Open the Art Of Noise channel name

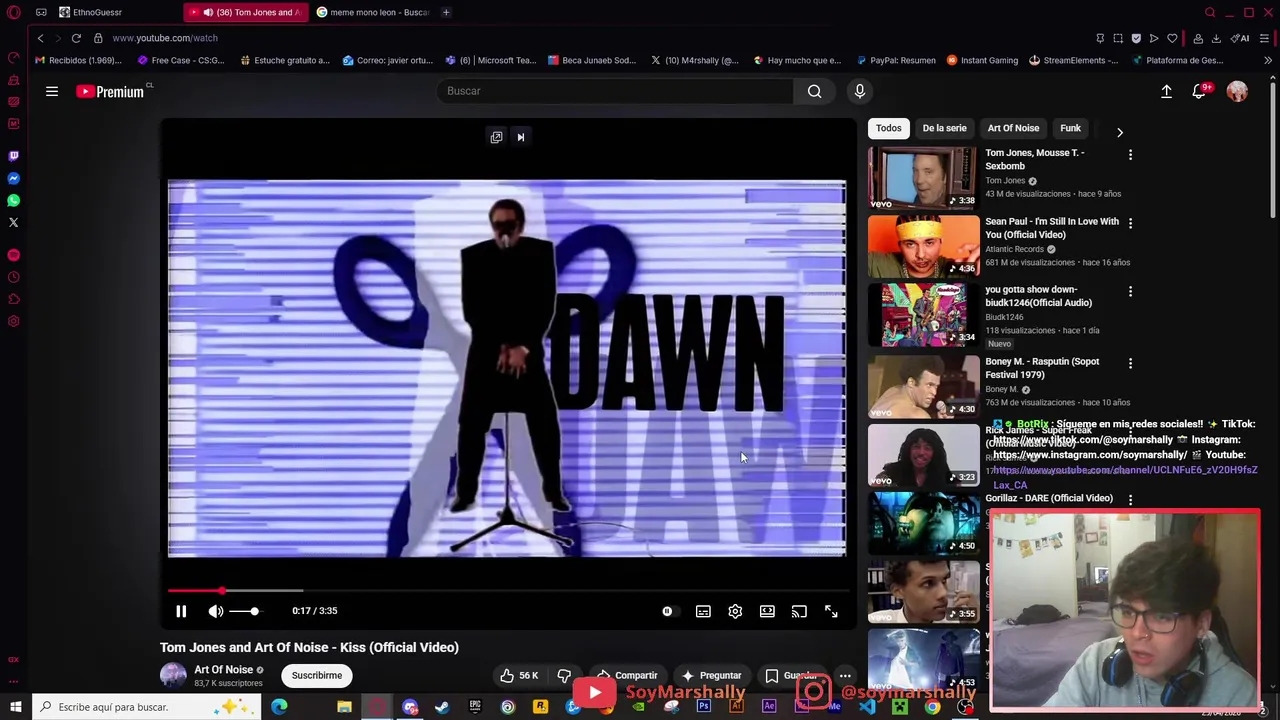click(x=224, y=670)
